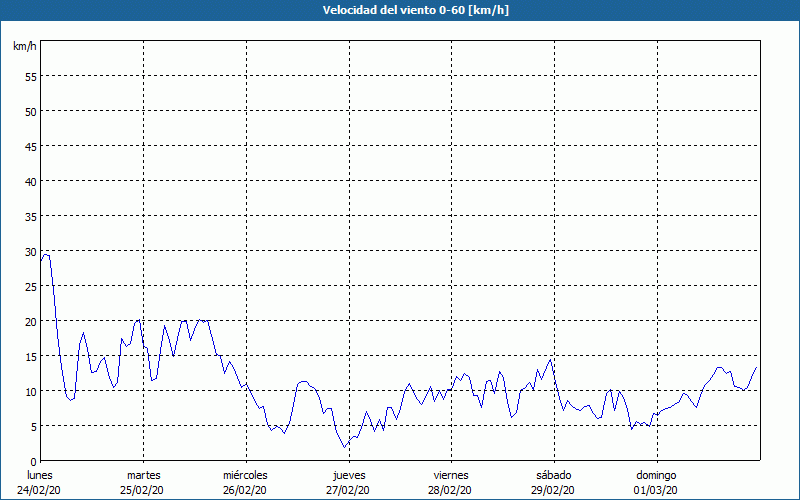Select the 5 value on the y-axis

34,427
